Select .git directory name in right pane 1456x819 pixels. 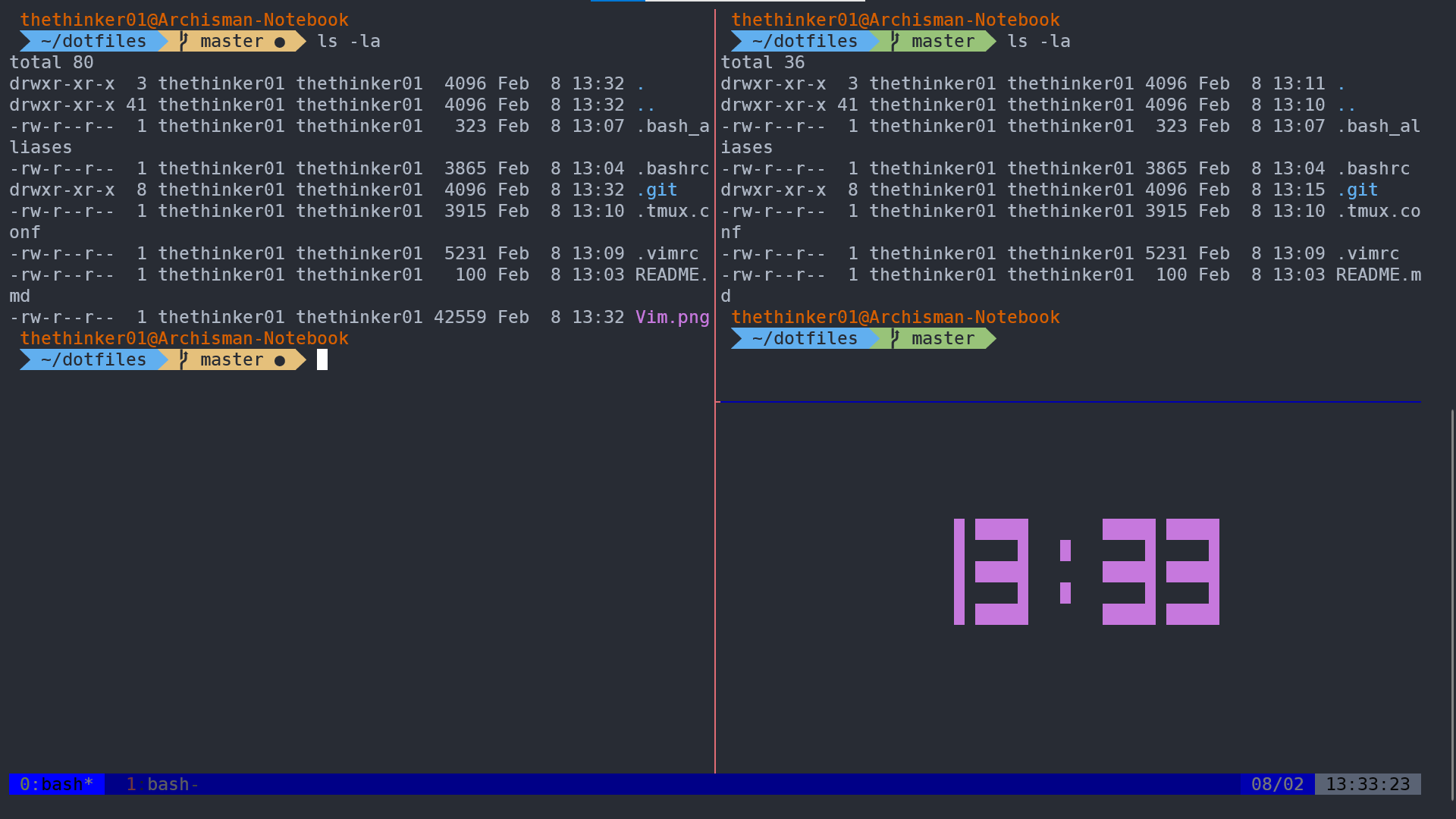[x=1357, y=190]
